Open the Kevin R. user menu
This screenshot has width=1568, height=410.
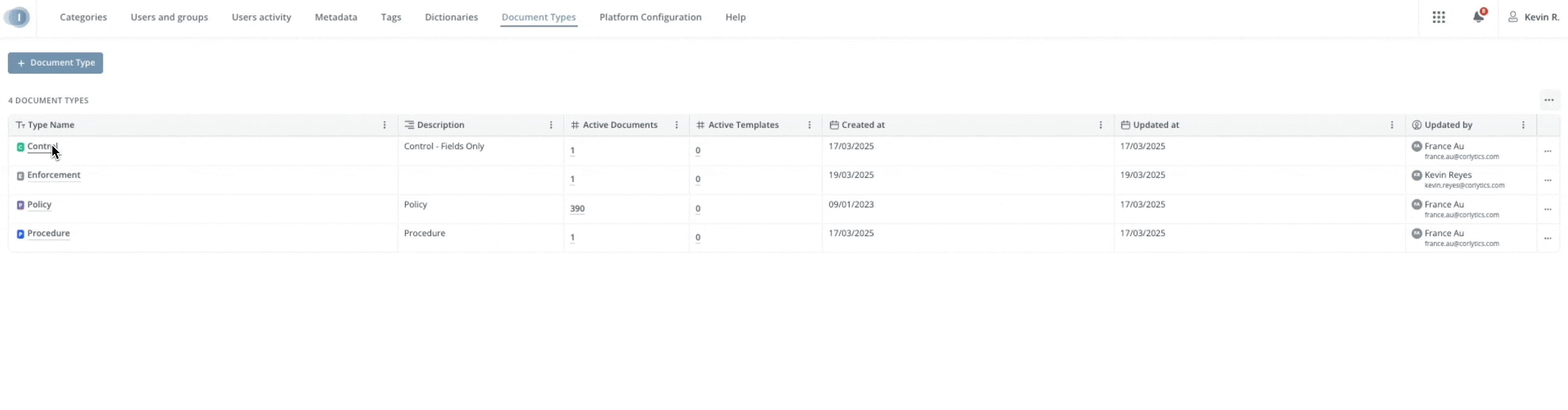pyautogui.click(x=1533, y=17)
